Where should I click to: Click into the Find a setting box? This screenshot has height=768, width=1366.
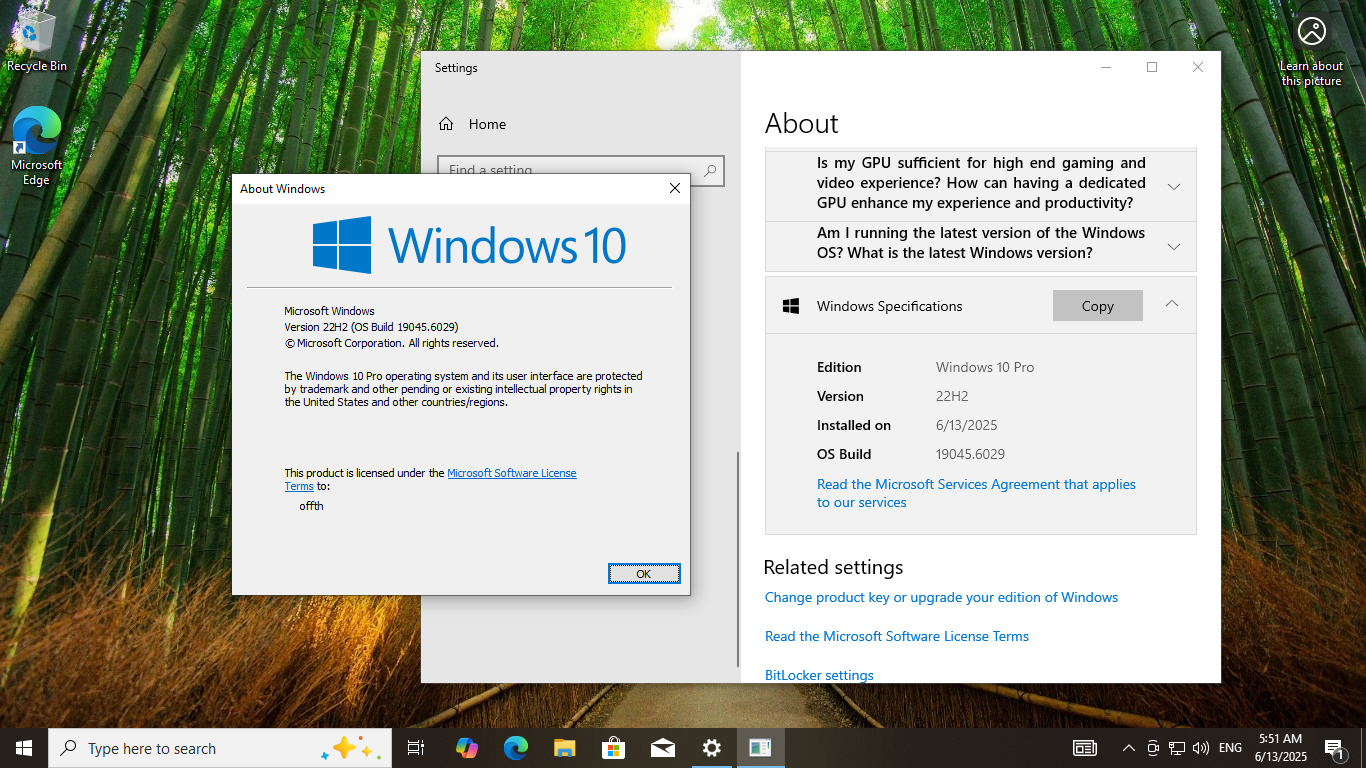point(580,170)
